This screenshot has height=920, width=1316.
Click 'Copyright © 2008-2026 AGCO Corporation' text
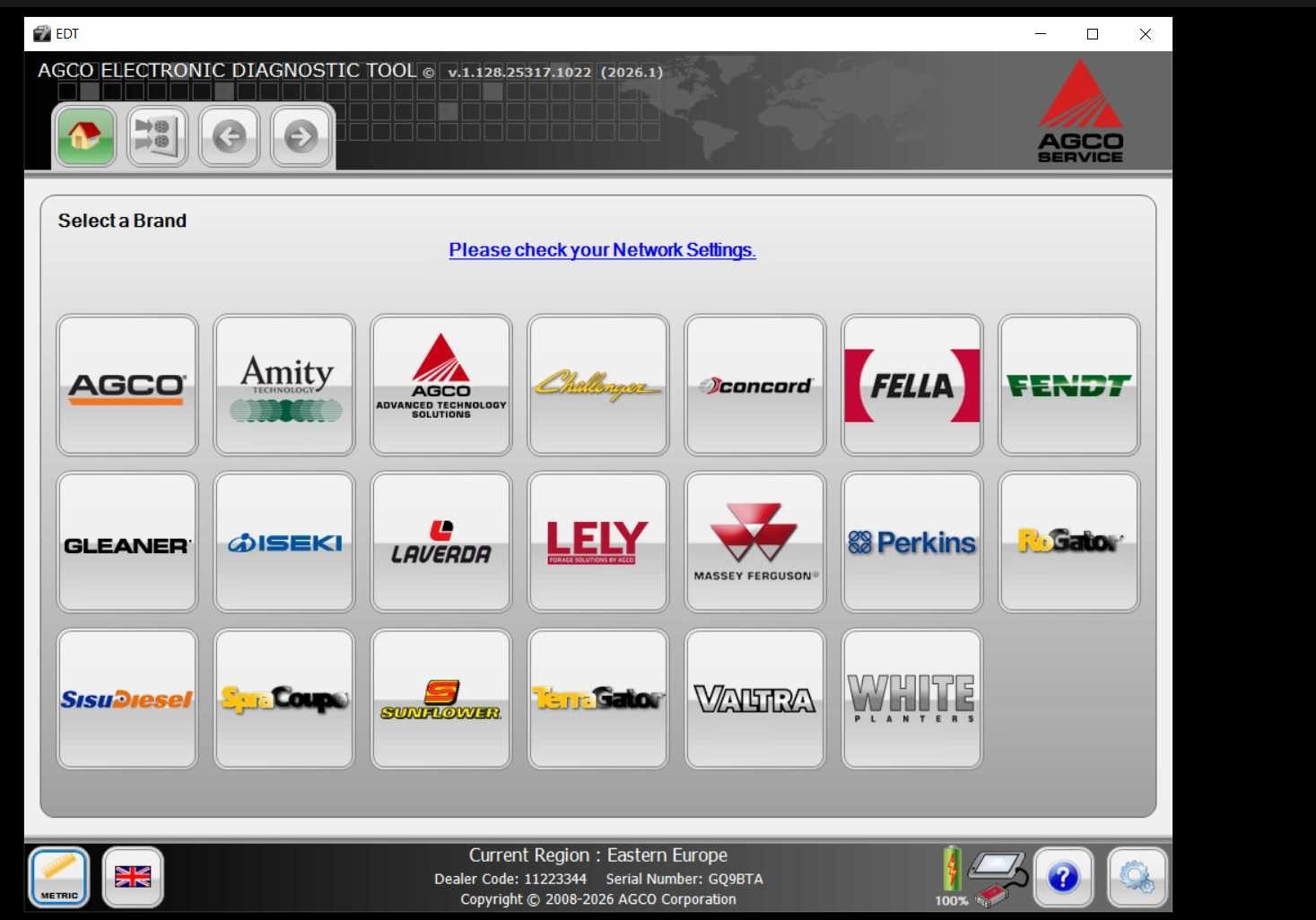(598, 899)
